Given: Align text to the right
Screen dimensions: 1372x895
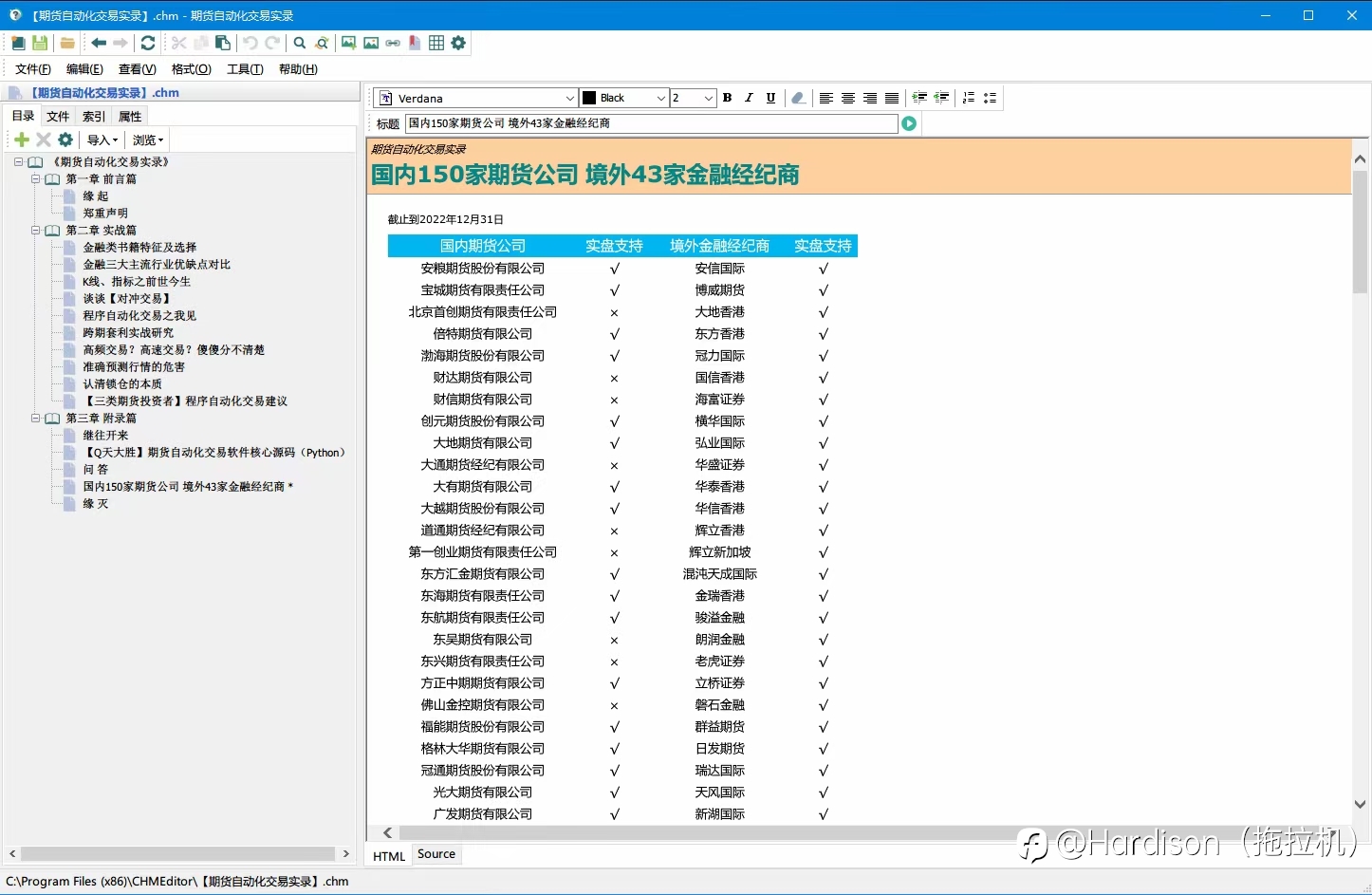Looking at the screenshot, I should pyautogui.click(x=870, y=98).
